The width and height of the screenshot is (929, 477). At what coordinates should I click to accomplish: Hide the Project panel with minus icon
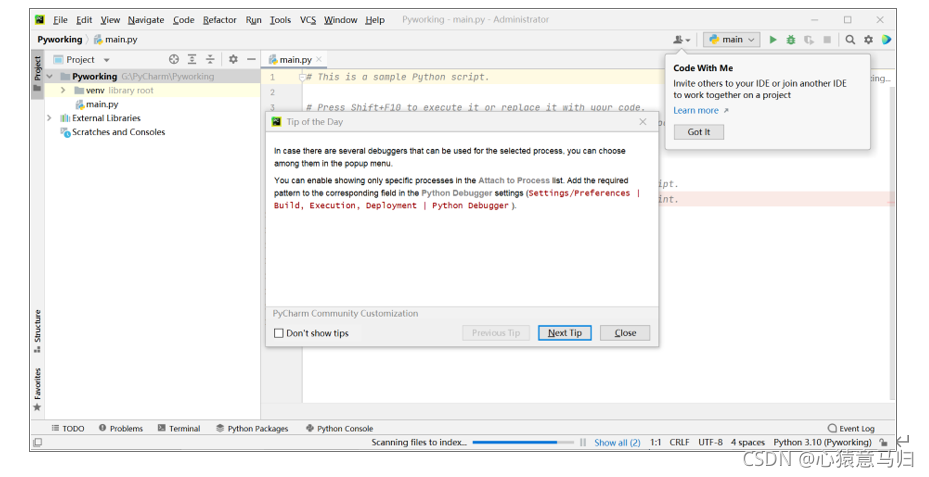point(251,59)
